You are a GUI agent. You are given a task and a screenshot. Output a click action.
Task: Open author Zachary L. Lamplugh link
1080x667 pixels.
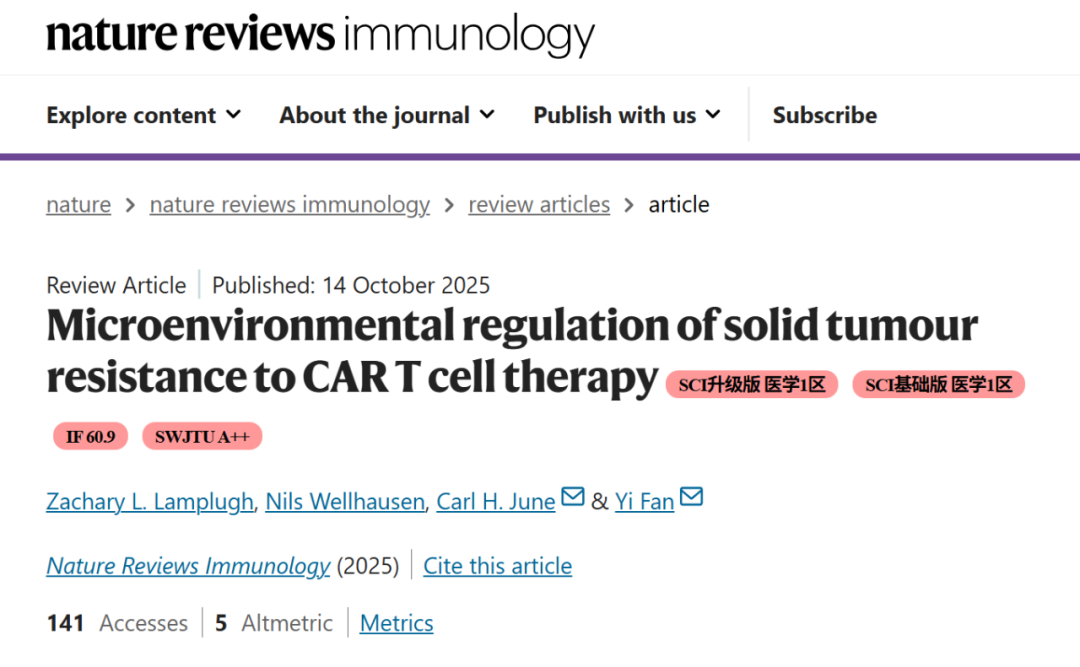coord(150,502)
